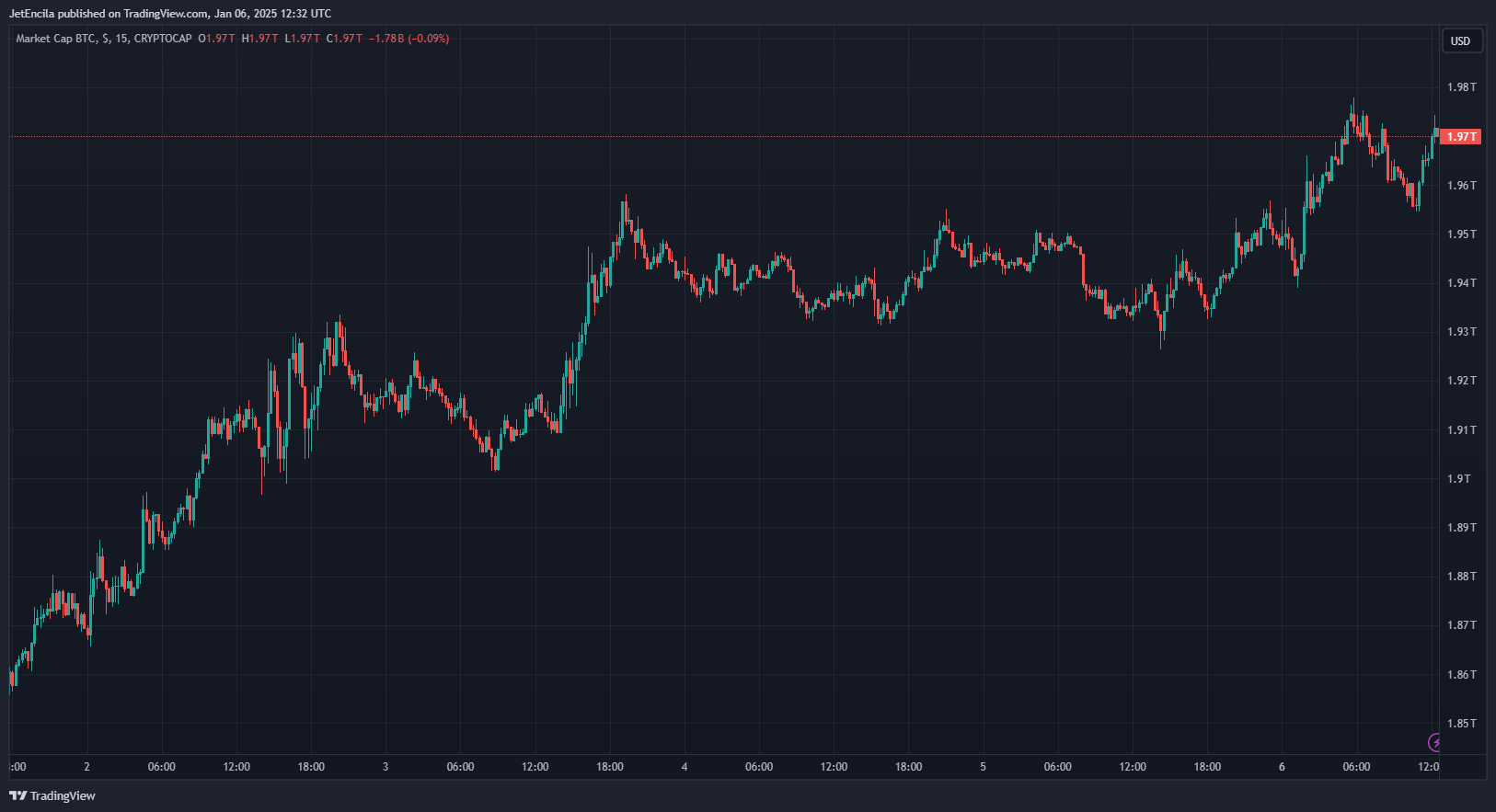Click the close value C1.97T in legend
This screenshot has height=812, width=1496.
[344, 39]
